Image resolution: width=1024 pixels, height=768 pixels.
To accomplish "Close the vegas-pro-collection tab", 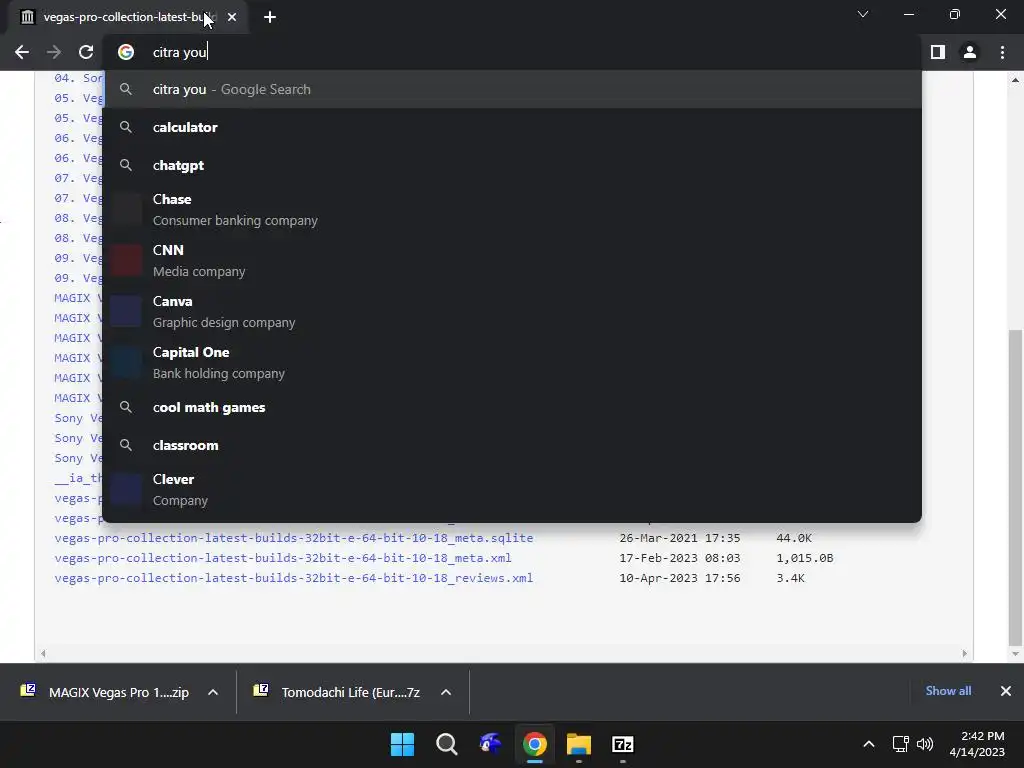I will click(x=232, y=17).
